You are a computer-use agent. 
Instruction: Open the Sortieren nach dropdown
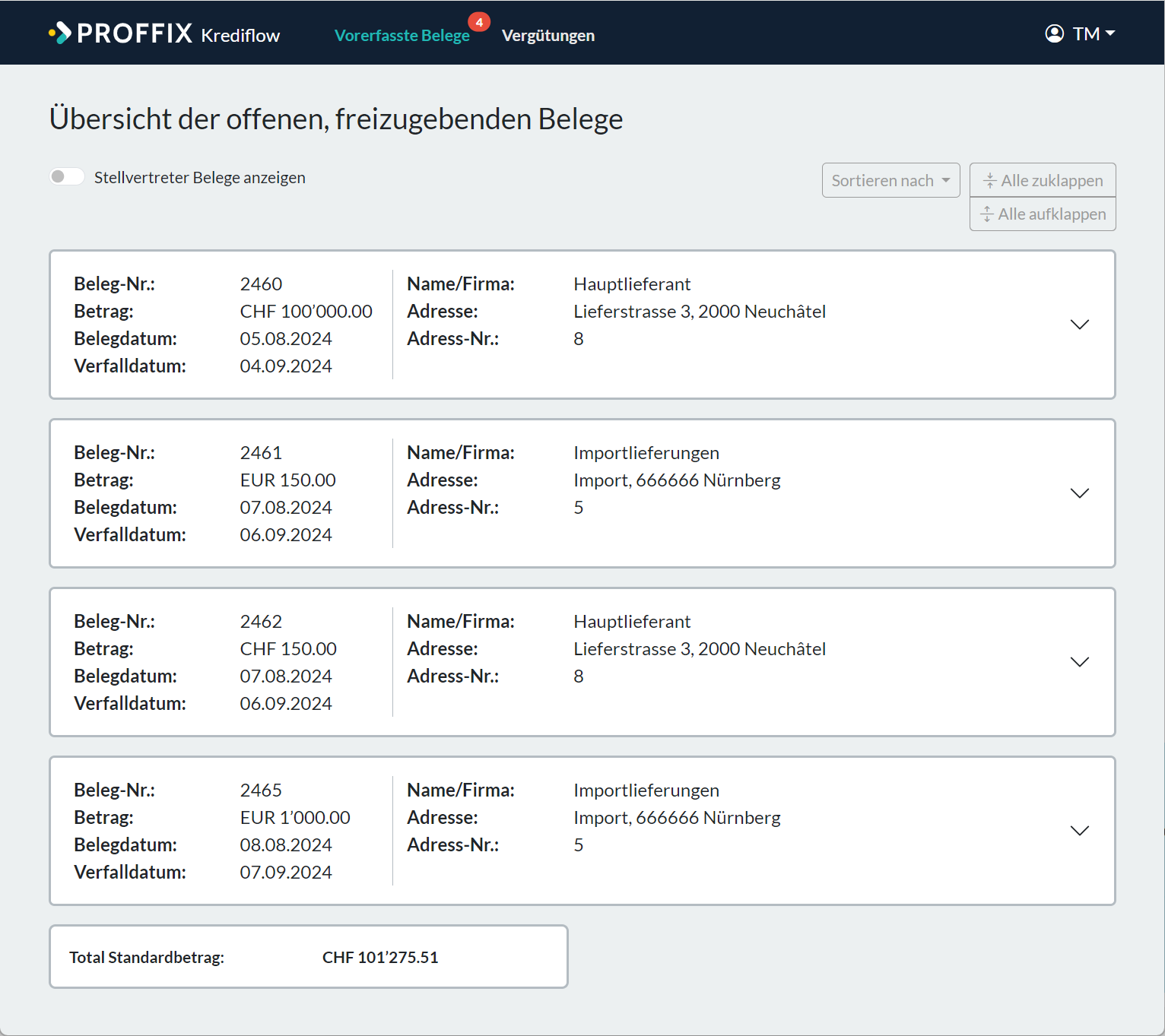(890, 180)
